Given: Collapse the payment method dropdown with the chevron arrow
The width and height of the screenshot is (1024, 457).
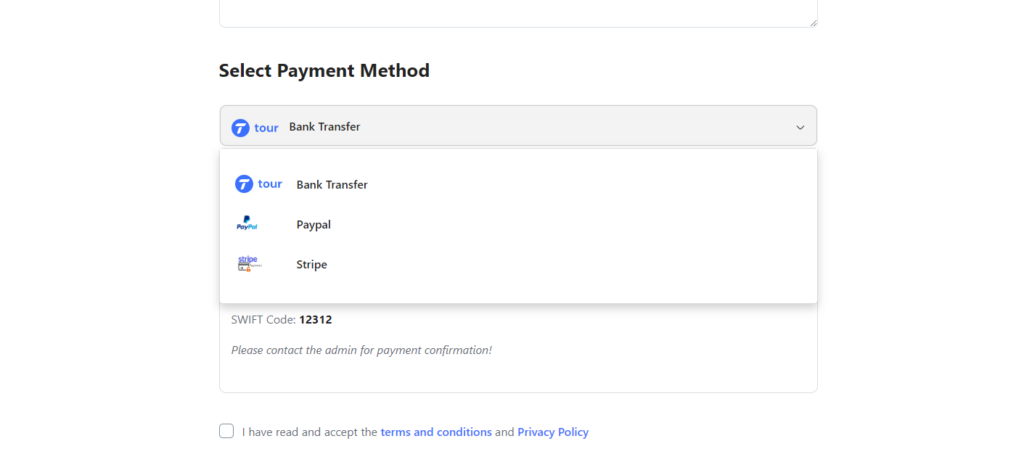Looking at the screenshot, I should click(x=800, y=127).
